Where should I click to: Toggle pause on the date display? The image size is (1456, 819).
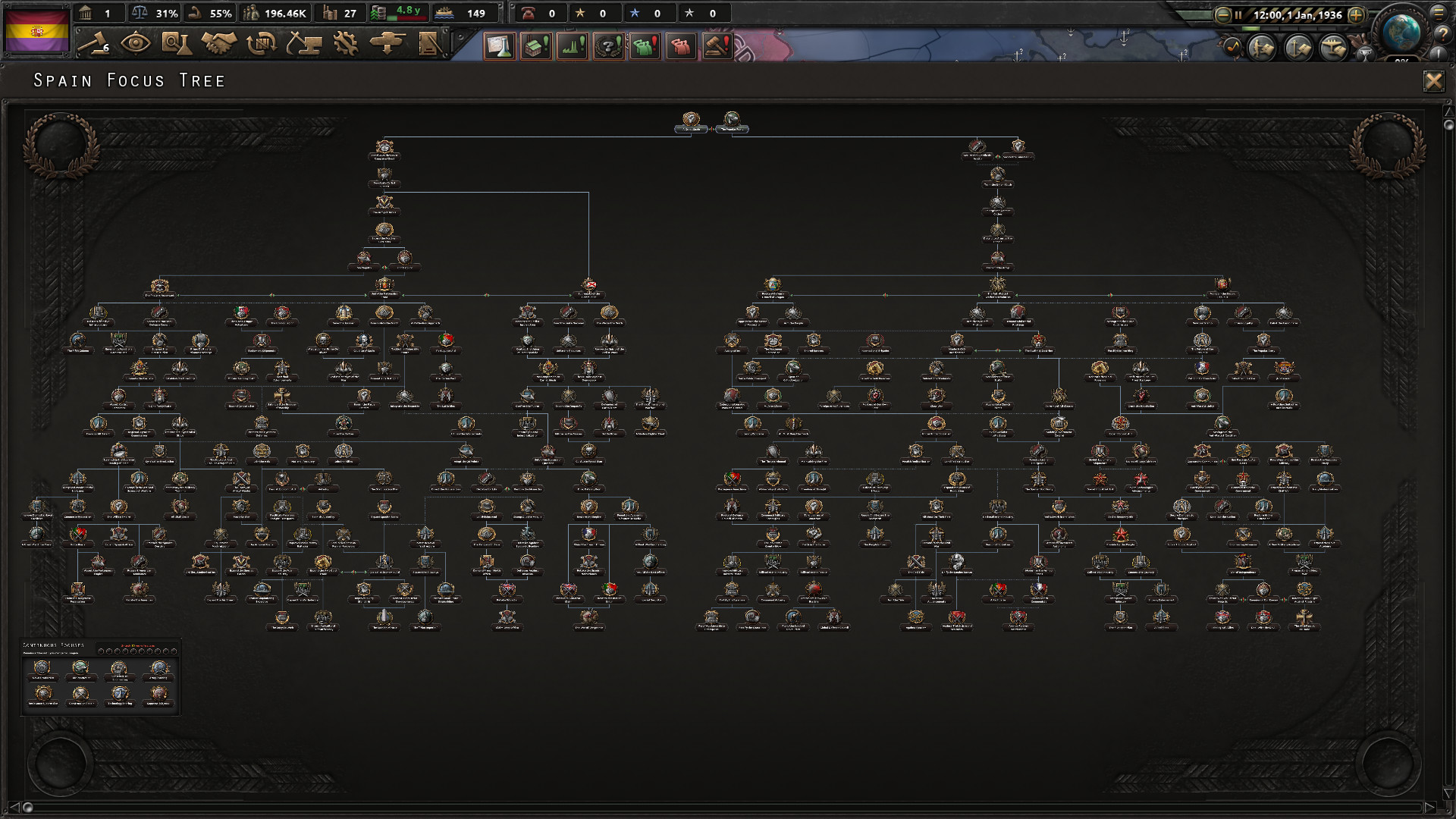[1290, 15]
